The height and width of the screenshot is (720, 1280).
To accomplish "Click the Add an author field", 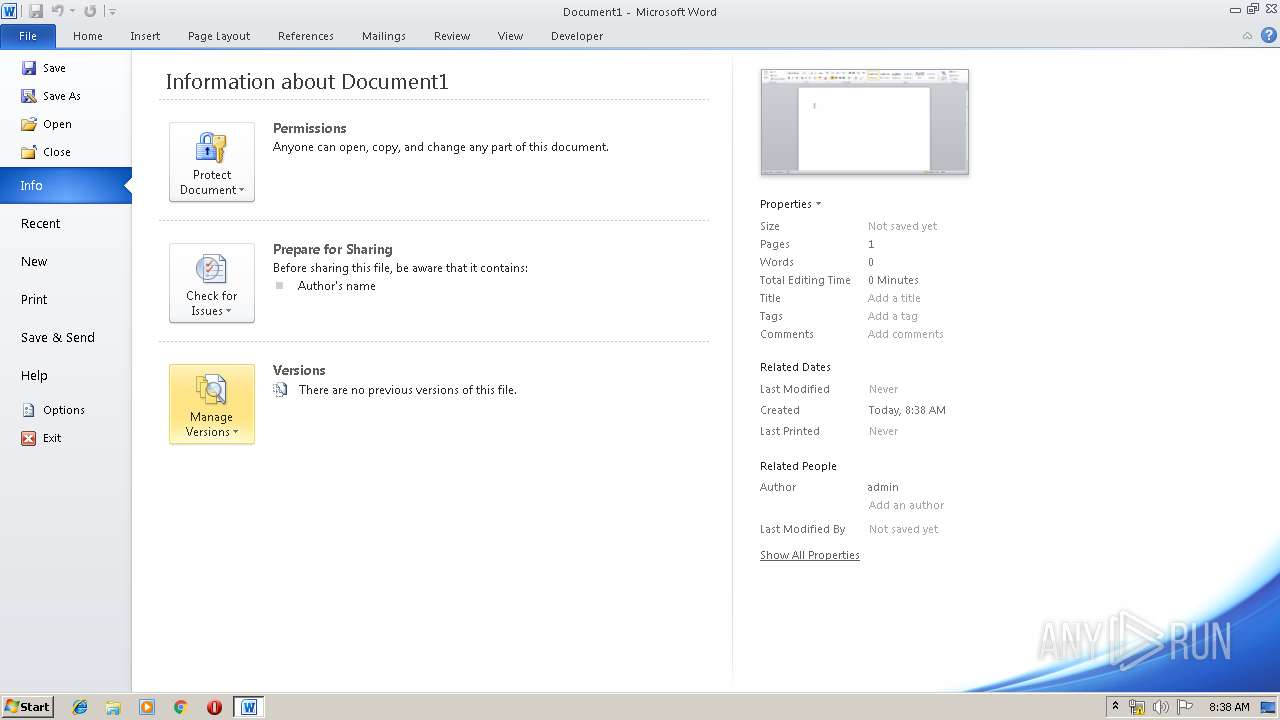I will pos(906,506).
